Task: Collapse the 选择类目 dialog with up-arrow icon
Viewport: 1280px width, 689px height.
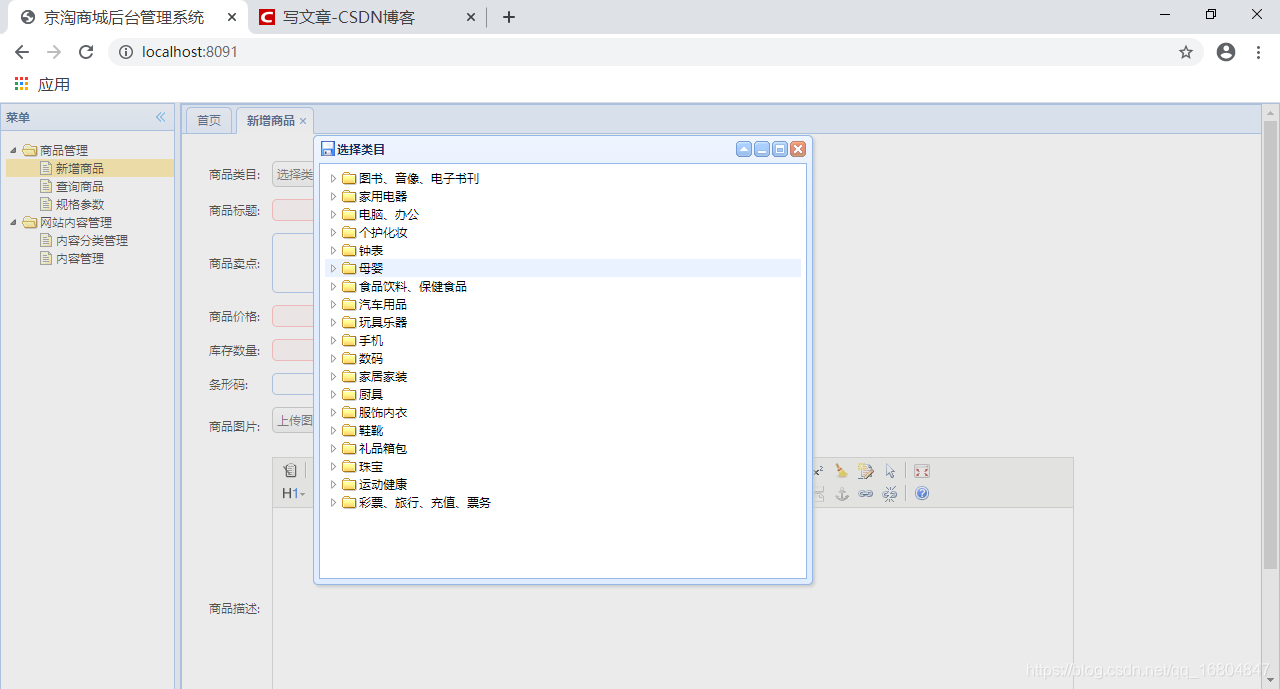Action: point(744,149)
